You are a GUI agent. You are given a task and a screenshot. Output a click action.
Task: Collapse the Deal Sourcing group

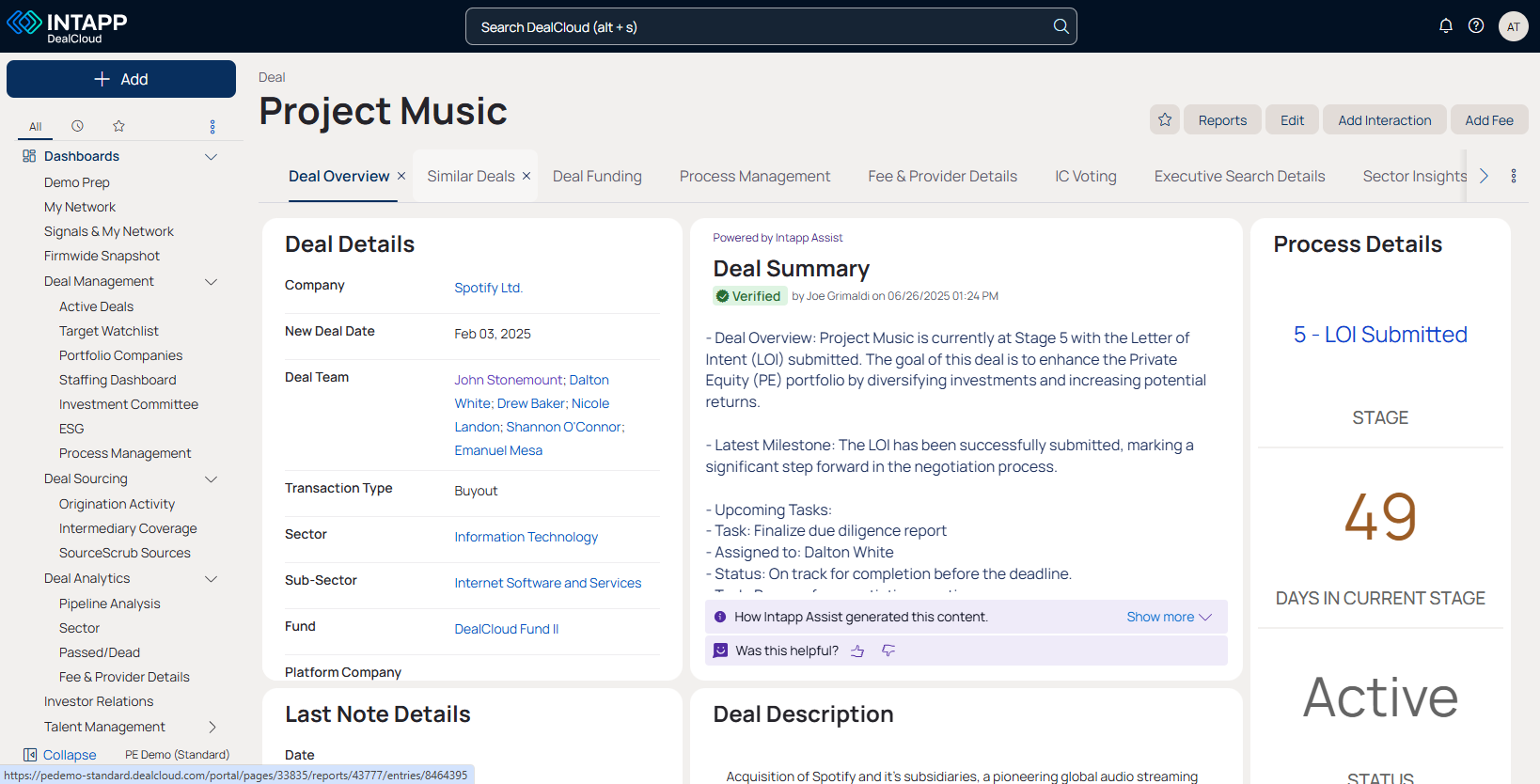(x=212, y=478)
